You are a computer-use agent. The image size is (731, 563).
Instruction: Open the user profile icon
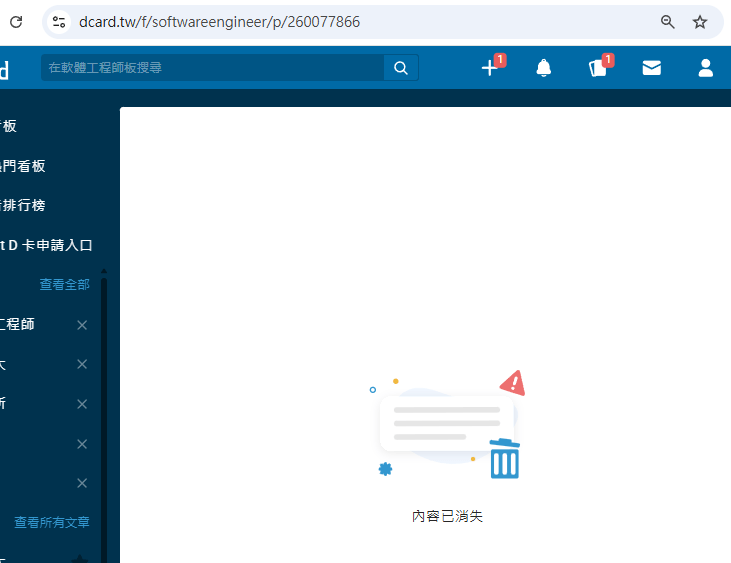pos(706,68)
